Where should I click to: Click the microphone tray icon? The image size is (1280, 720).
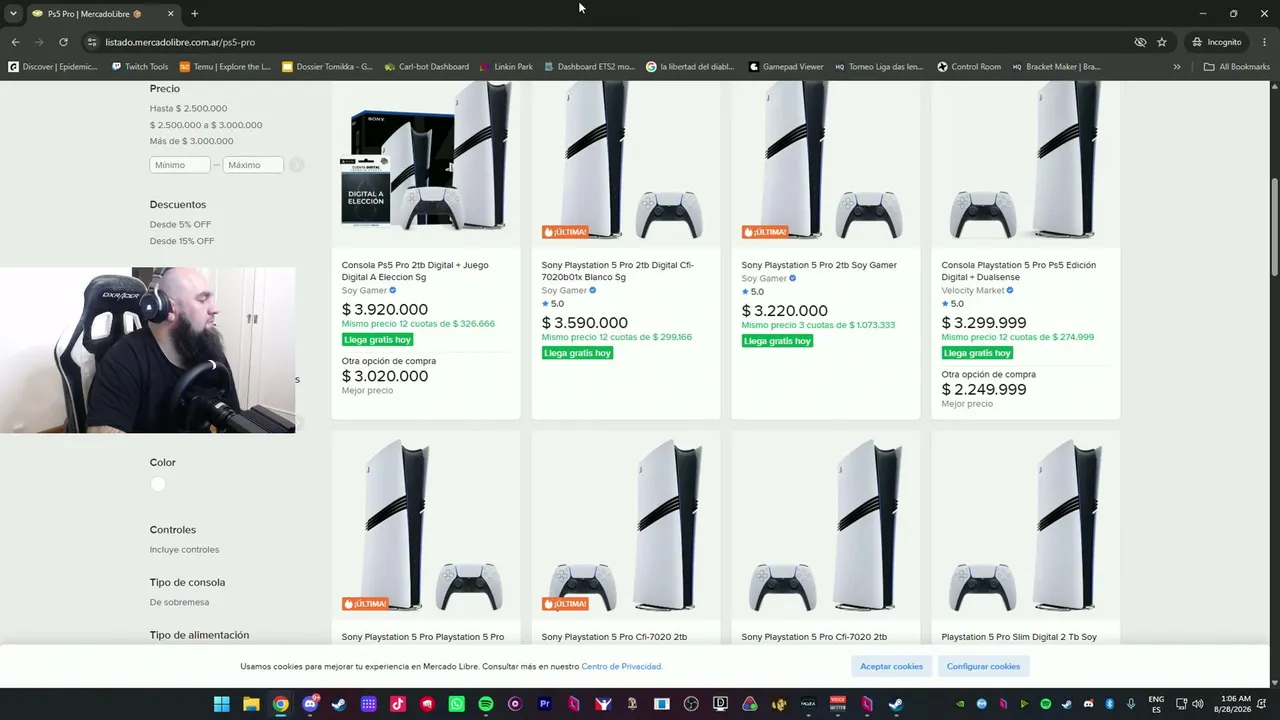[x=1132, y=704]
